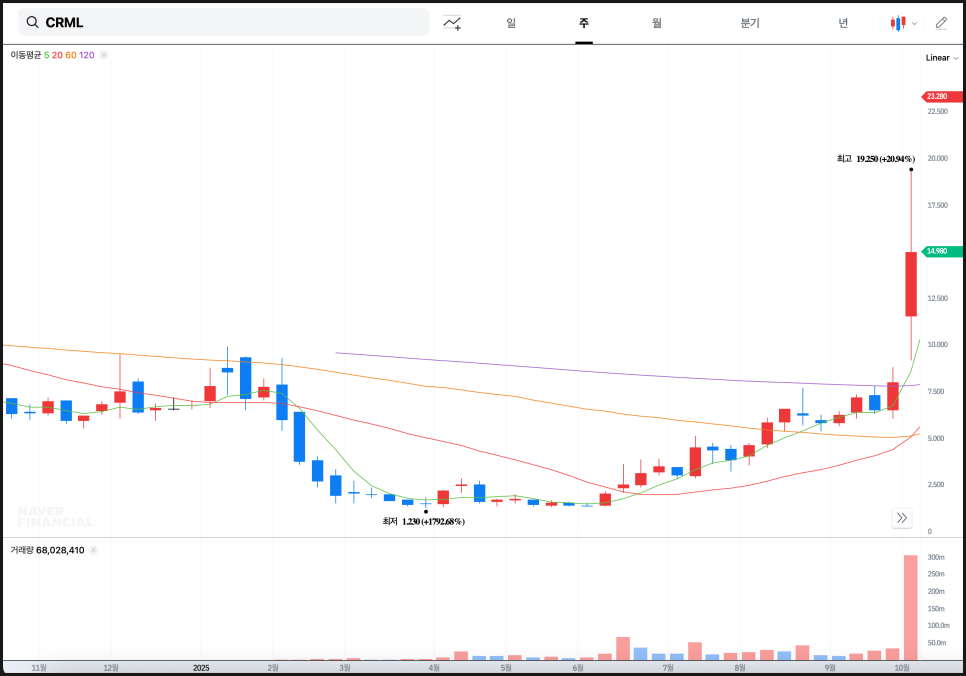Click the CRML ticker search field

pyautogui.click(x=230, y=22)
